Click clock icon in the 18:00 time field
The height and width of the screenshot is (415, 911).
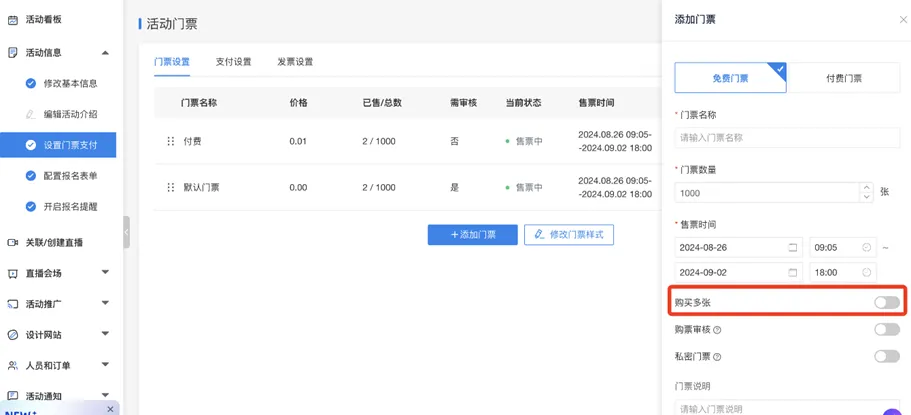(866, 272)
